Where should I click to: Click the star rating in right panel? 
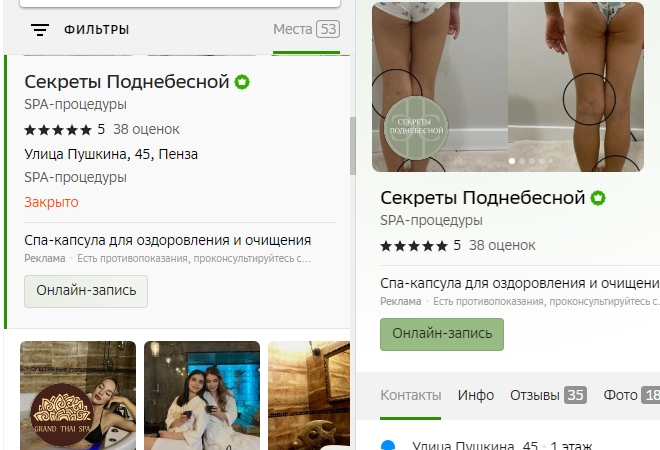pyautogui.click(x=414, y=245)
